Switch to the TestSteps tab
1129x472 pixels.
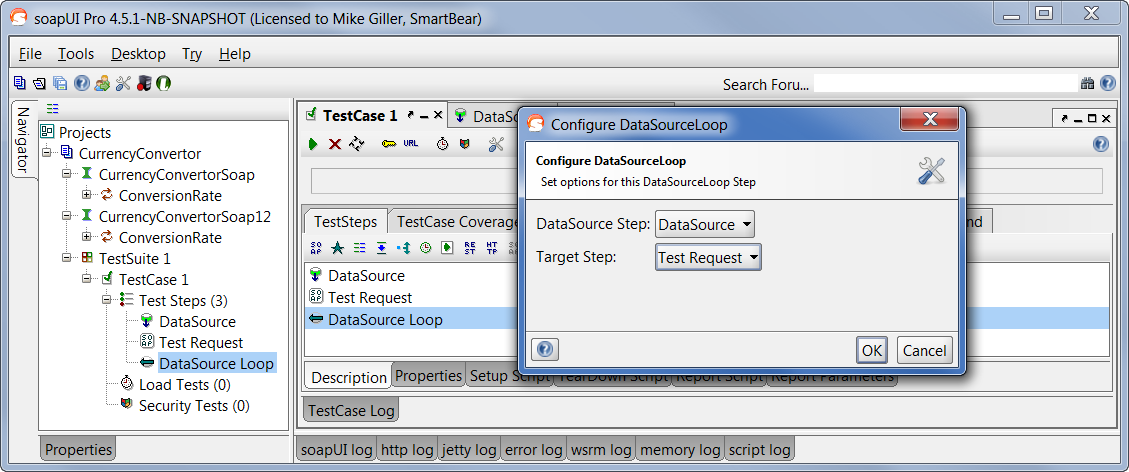pyautogui.click(x=346, y=222)
